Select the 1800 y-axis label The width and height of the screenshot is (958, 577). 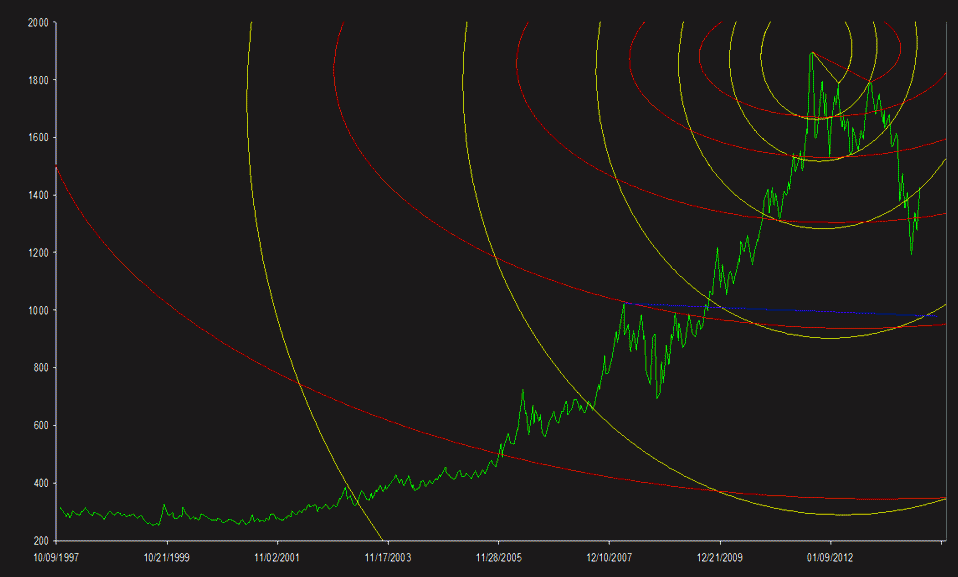click(38, 80)
